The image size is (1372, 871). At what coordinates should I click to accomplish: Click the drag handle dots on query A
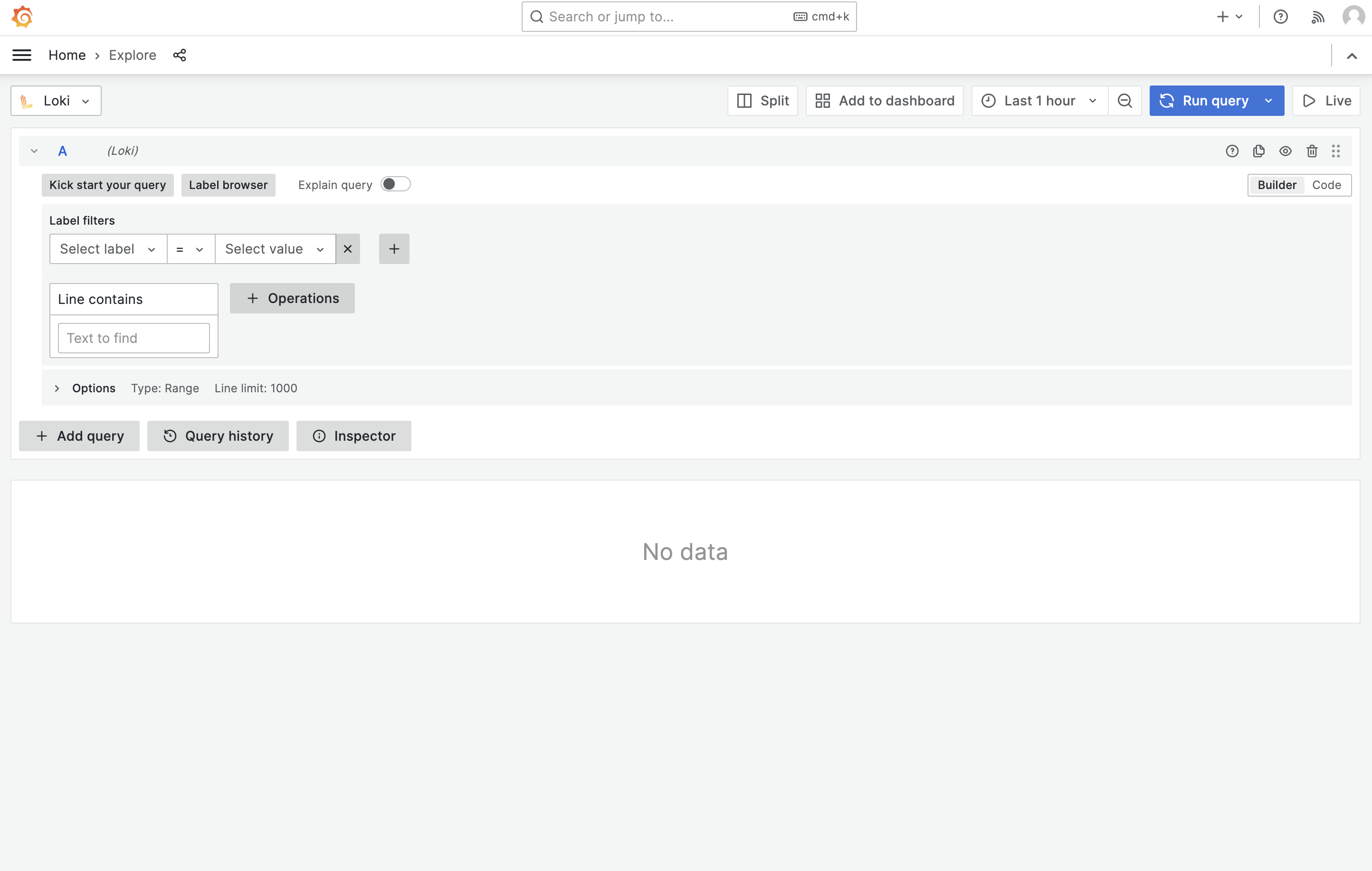click(x=1335, y=151)
